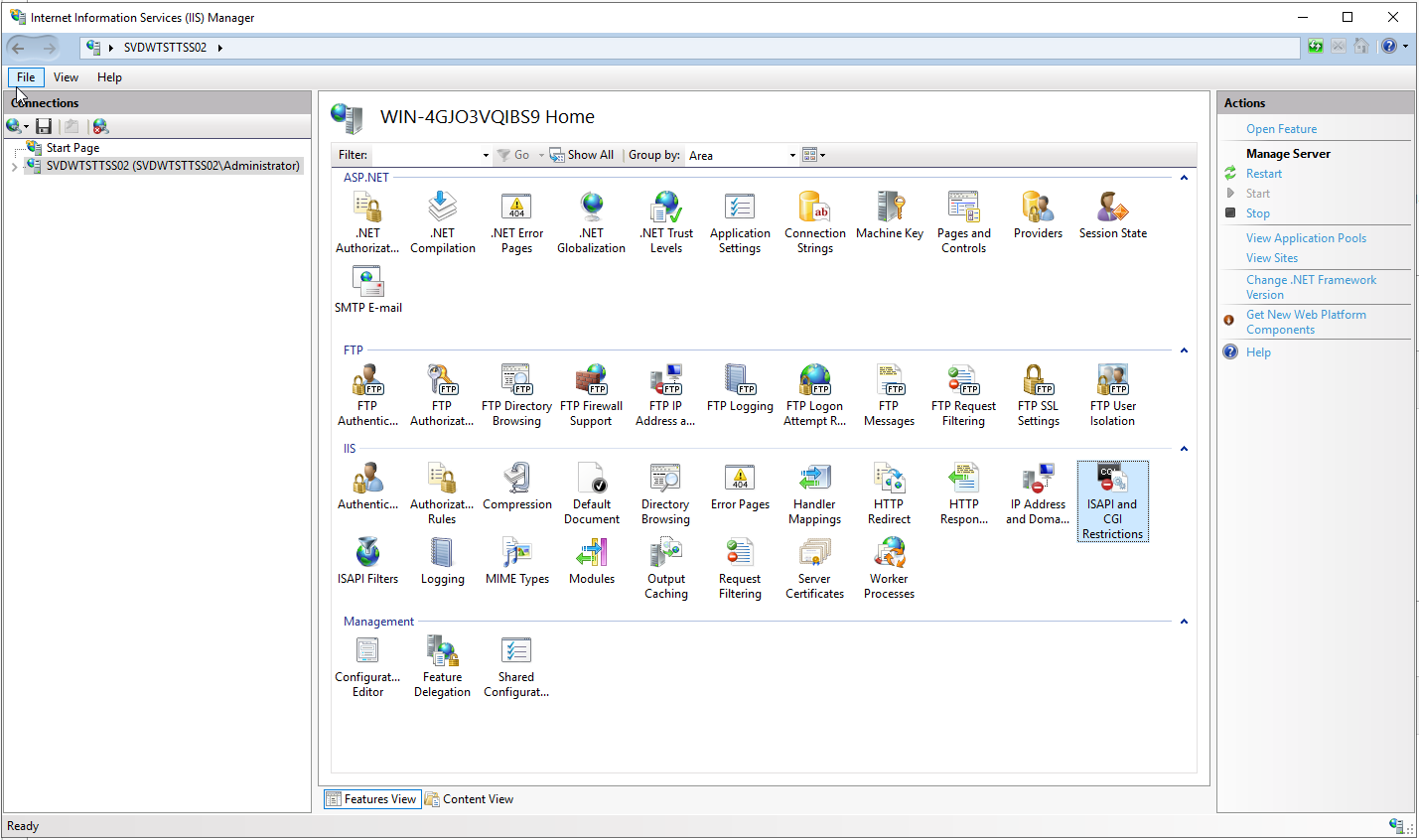Open the File menu
The image size is (1419, 840).
pyautogui.click(x=26, y=77)
